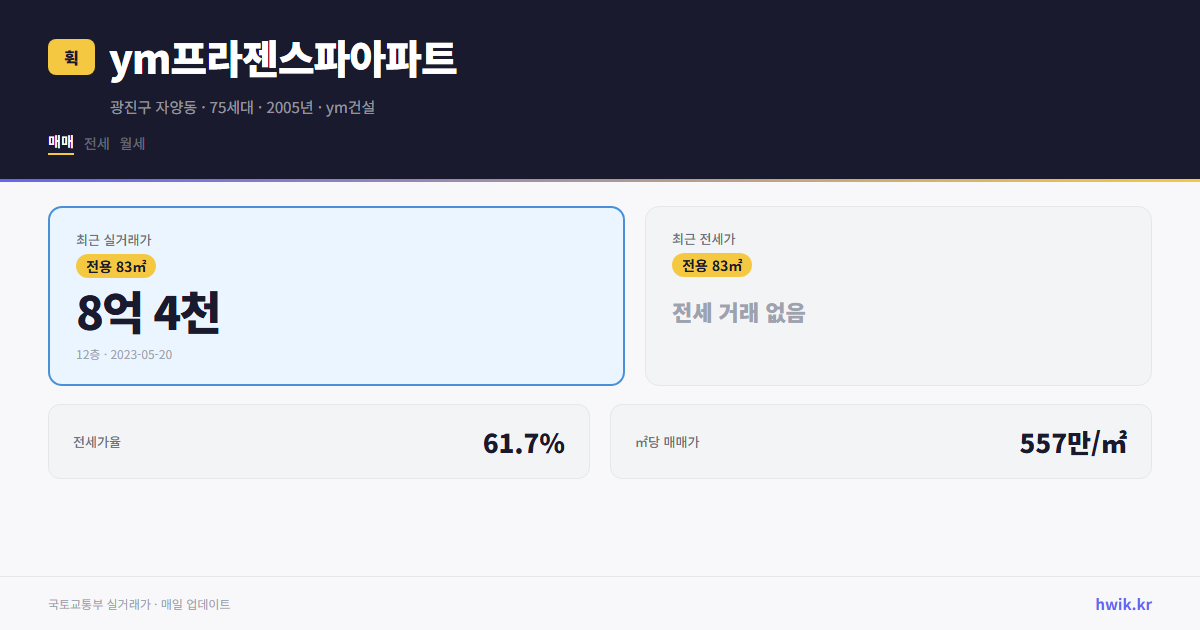Select the active 매매 tab
Screen dimensions: 1200x630
pos(59,143)
